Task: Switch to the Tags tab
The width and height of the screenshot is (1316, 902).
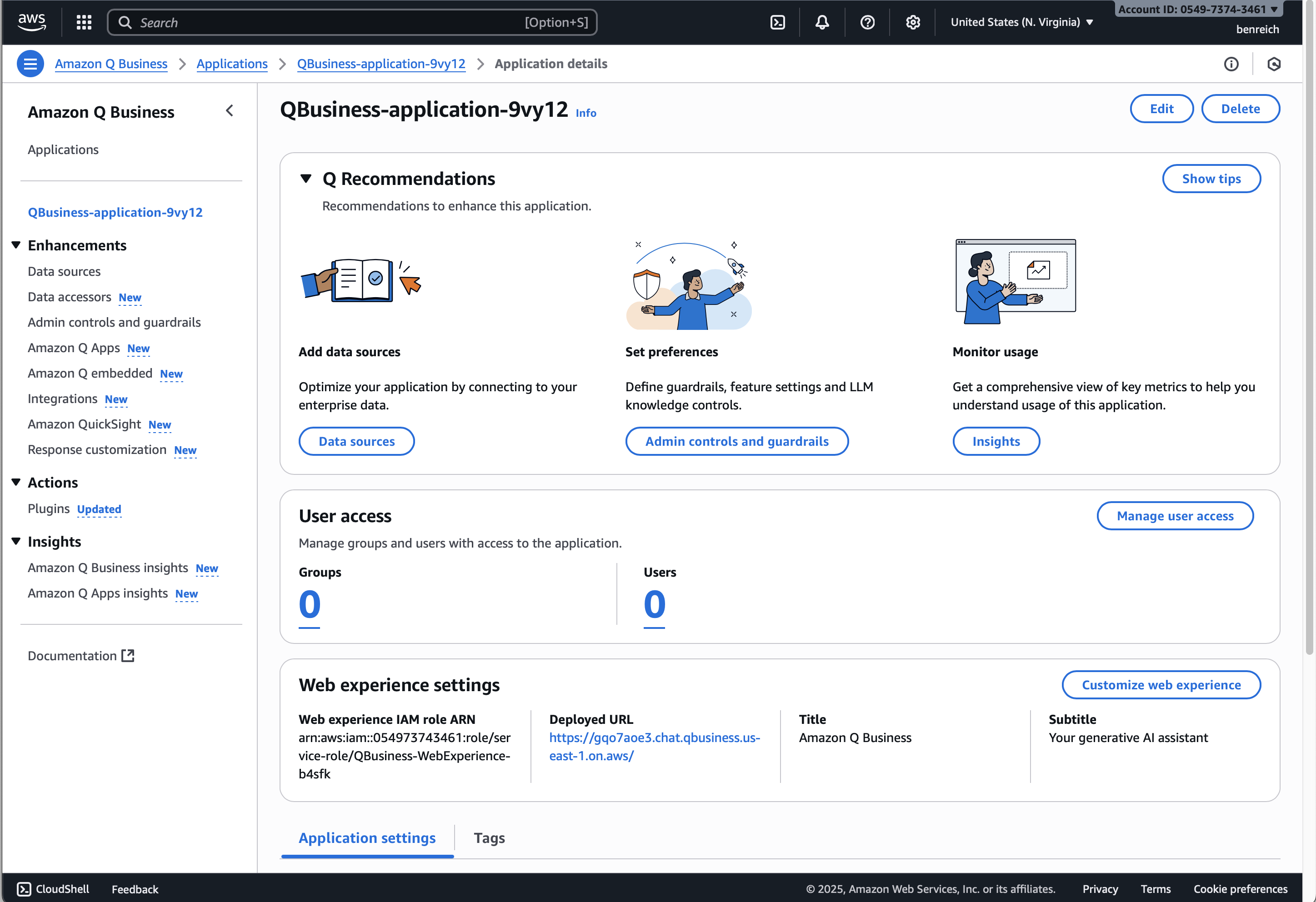Action: pyautogui.click(x=489, y=837)
